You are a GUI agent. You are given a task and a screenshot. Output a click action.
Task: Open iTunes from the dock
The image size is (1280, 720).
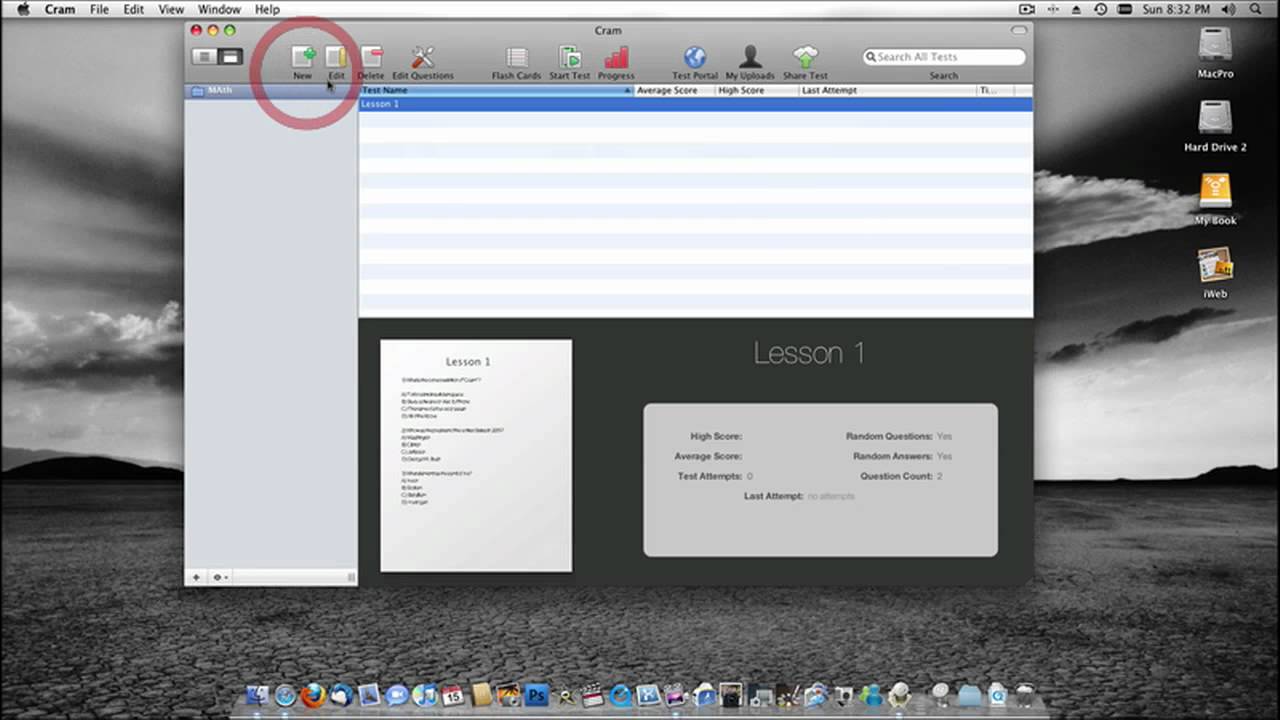click(425, 695)
